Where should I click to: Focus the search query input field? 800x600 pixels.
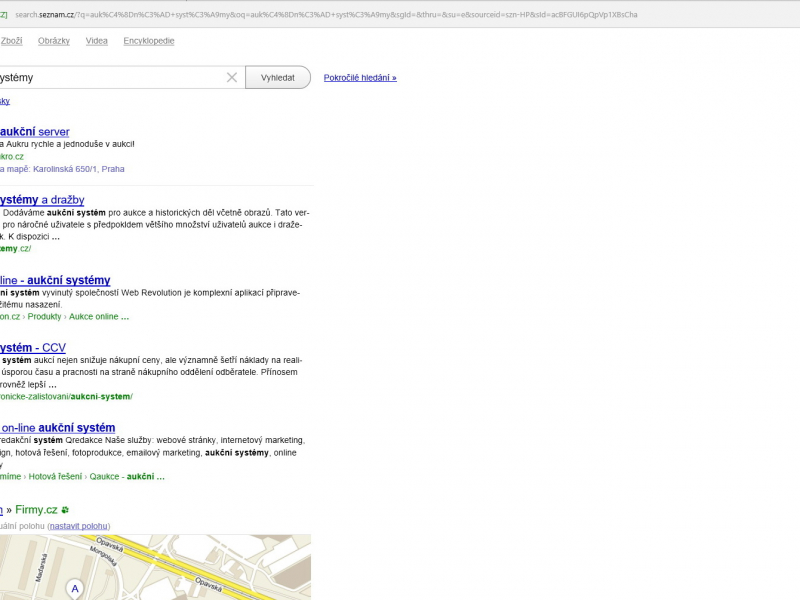pos(110,77)
